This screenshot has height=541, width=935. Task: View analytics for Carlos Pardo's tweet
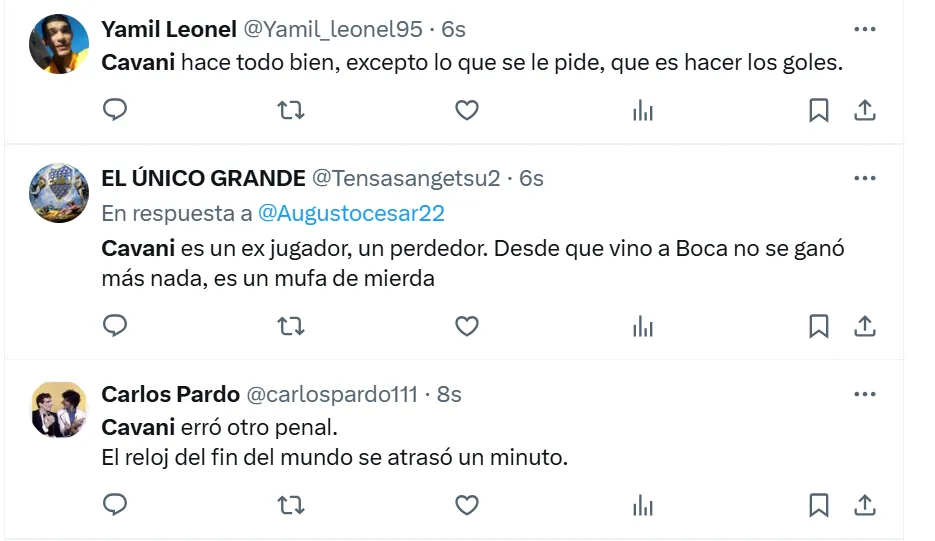(x=643, y=505)
